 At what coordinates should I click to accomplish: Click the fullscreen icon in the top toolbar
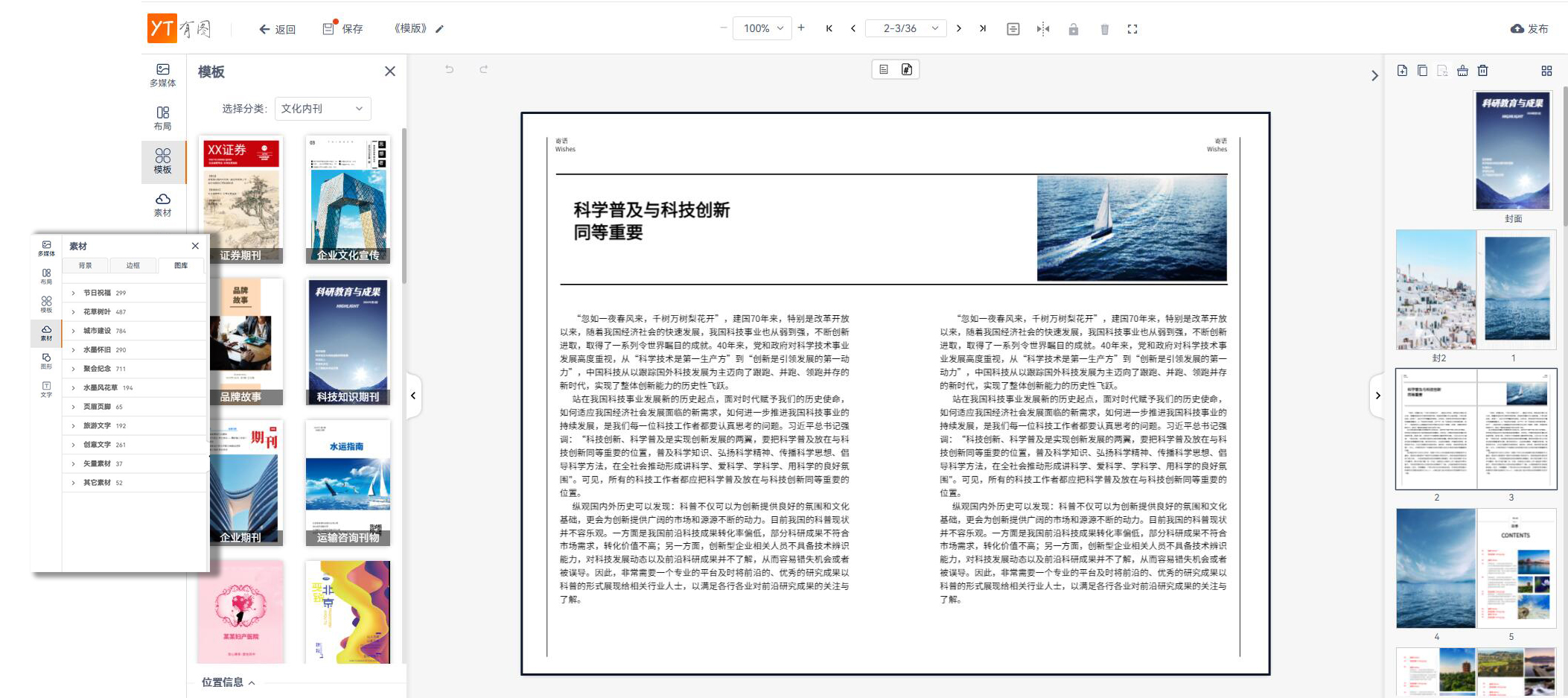click(1132, 29)
